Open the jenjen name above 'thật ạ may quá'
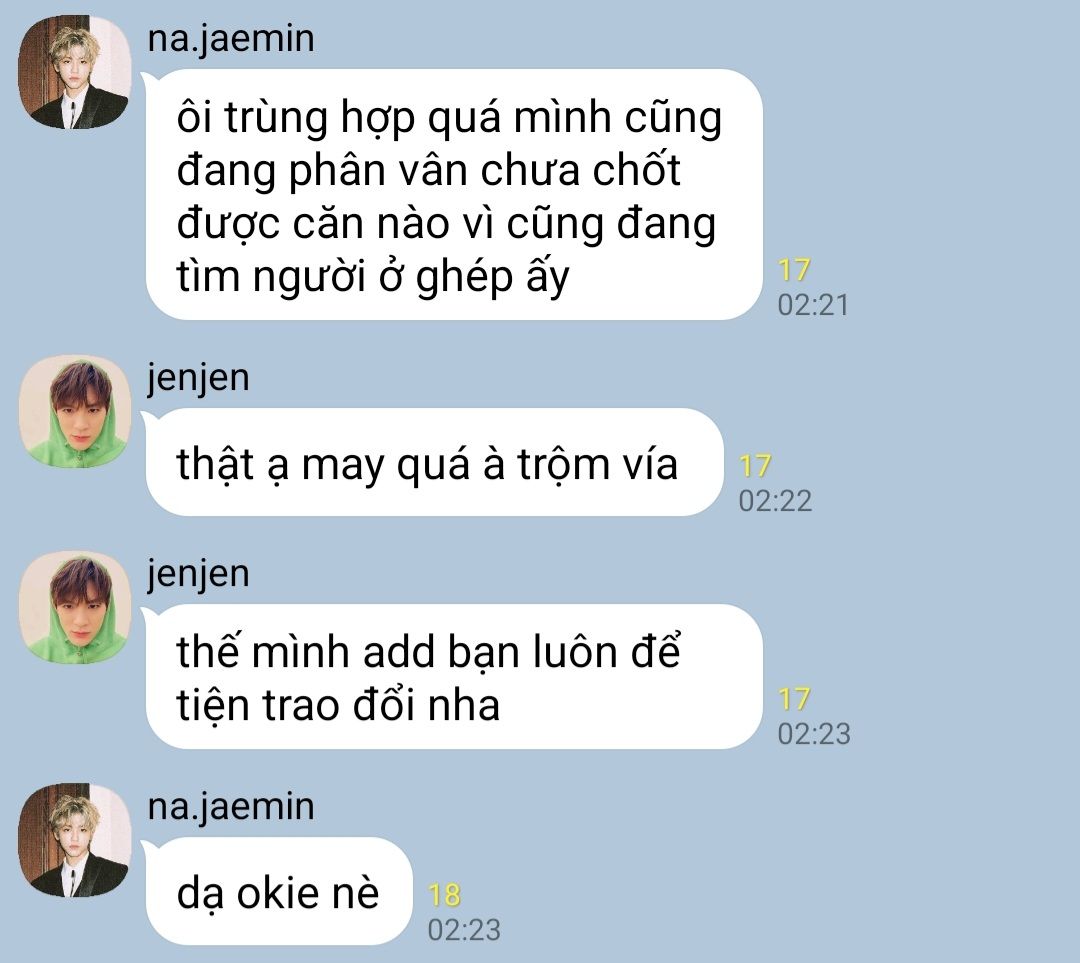Screen dimensions: 1080x963 pyautogui.click(x=198, y=378)
